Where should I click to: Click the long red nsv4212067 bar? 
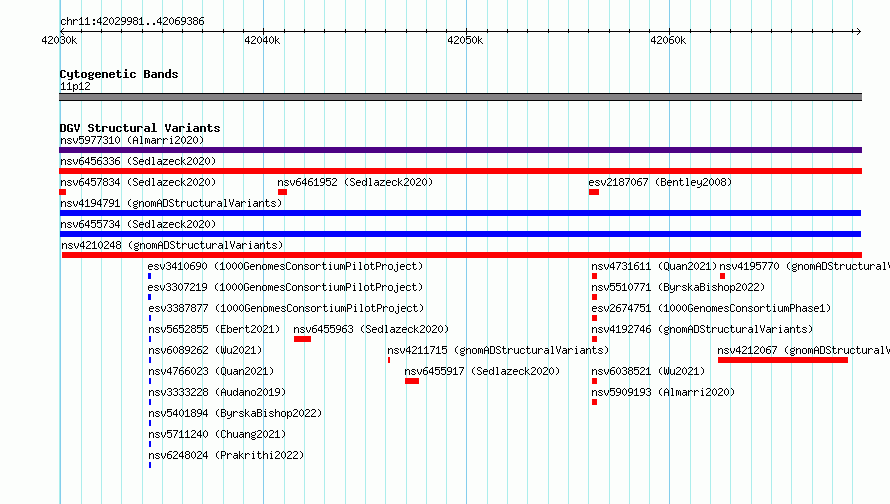(x=783, y=360)
